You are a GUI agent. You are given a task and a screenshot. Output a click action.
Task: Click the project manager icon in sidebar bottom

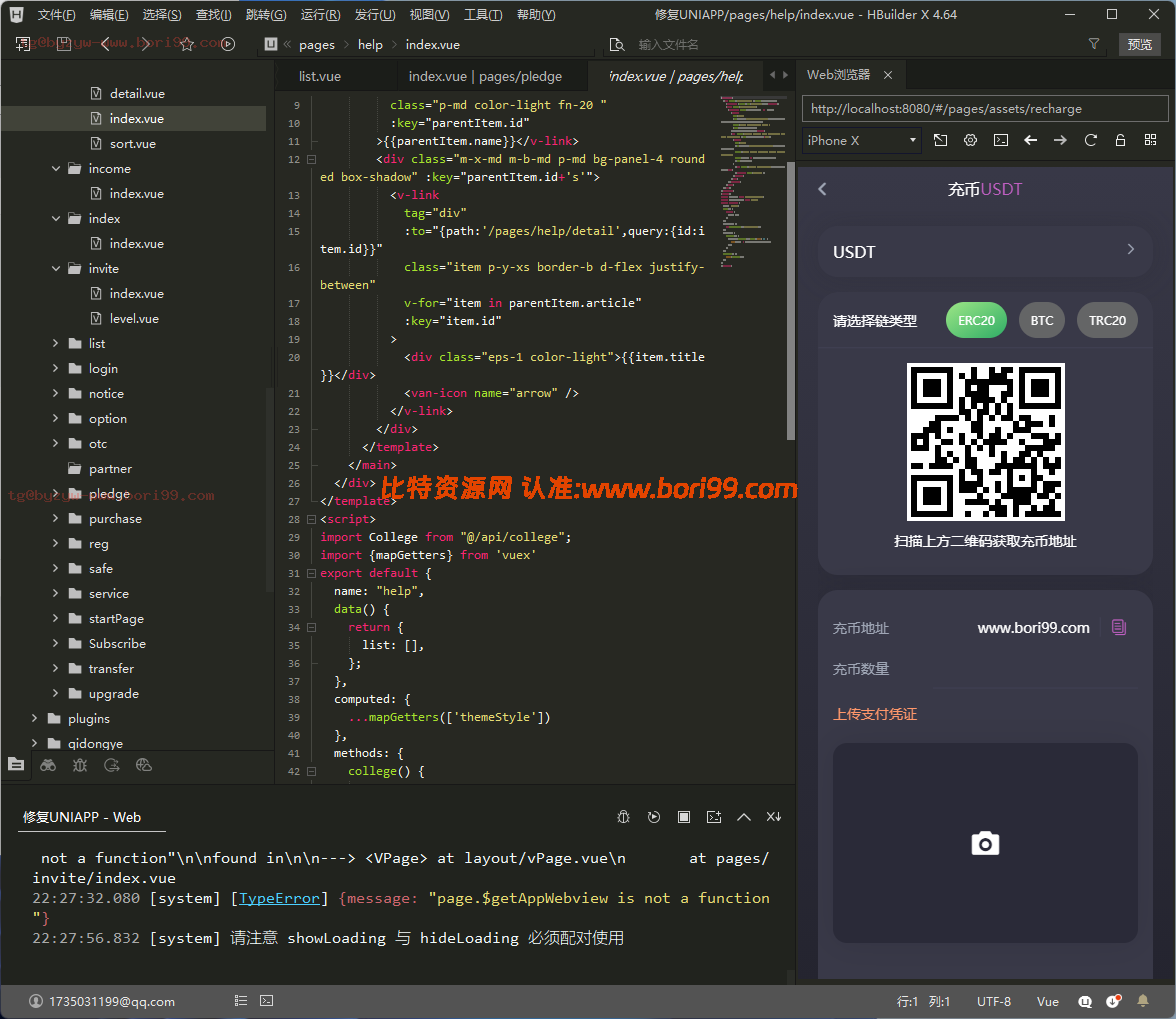click(x=16, y=765)
